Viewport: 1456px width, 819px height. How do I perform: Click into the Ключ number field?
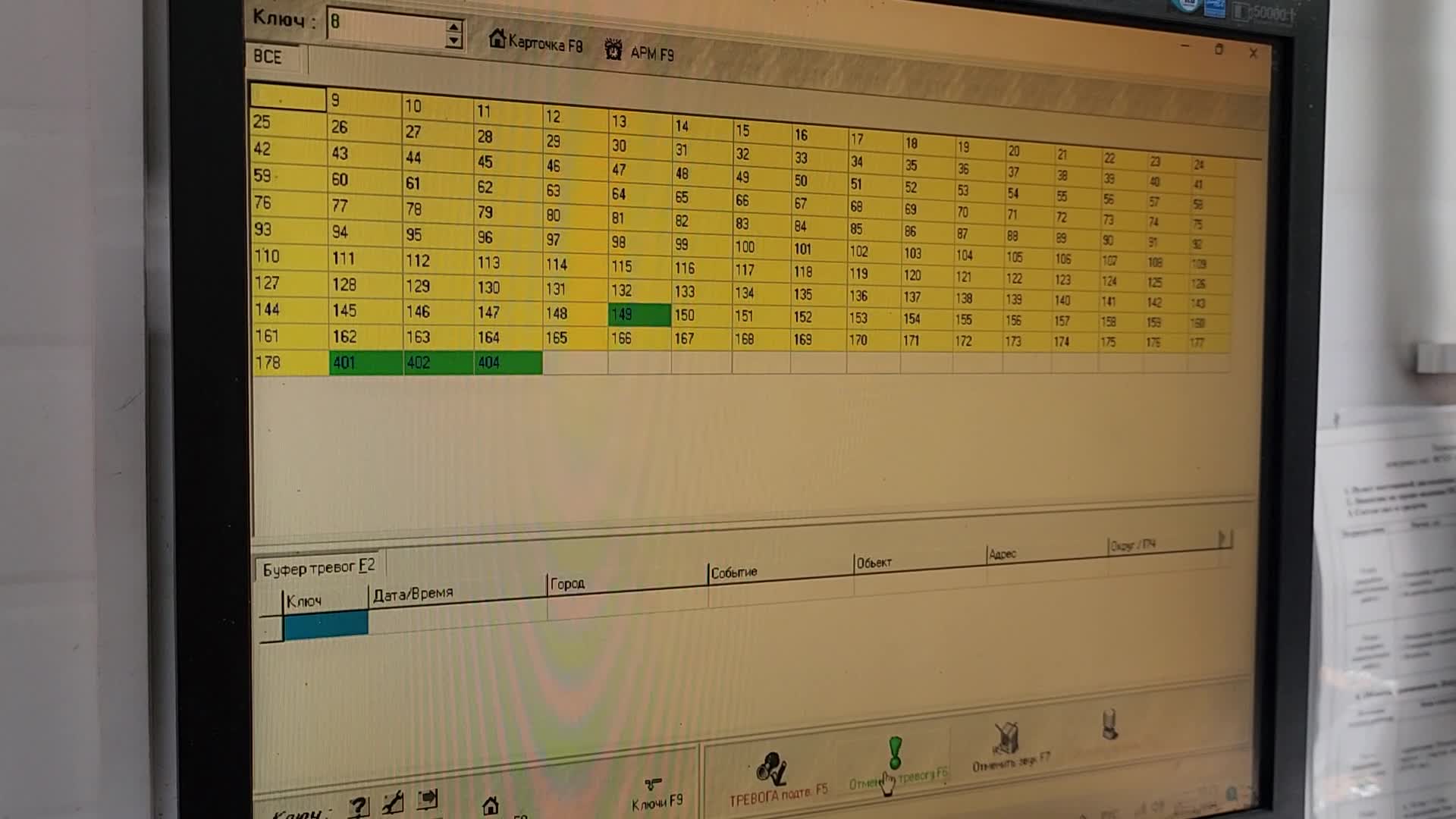(x=386, y=29)
